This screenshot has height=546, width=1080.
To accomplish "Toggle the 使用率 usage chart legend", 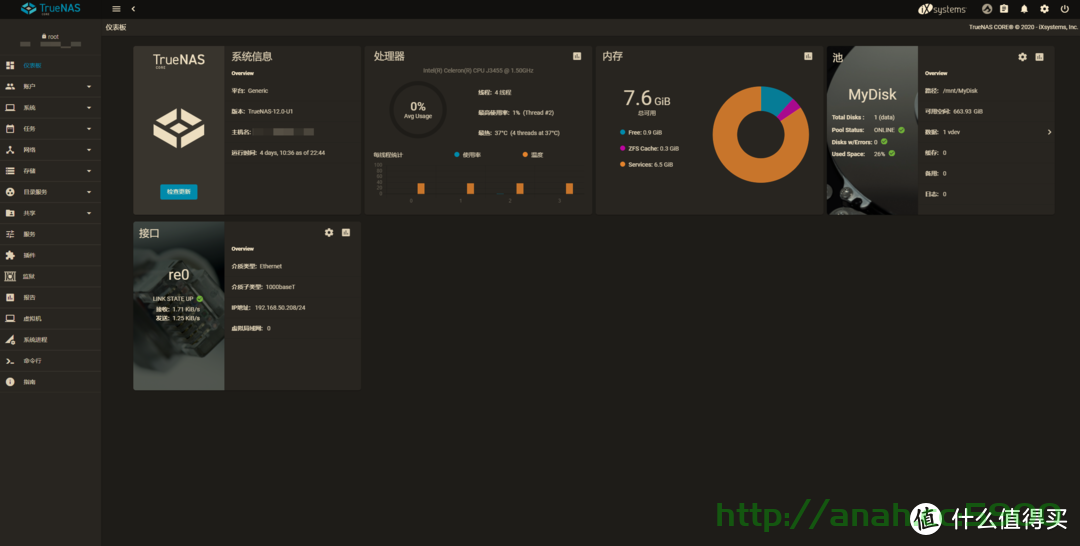I will tap(467, 155).
